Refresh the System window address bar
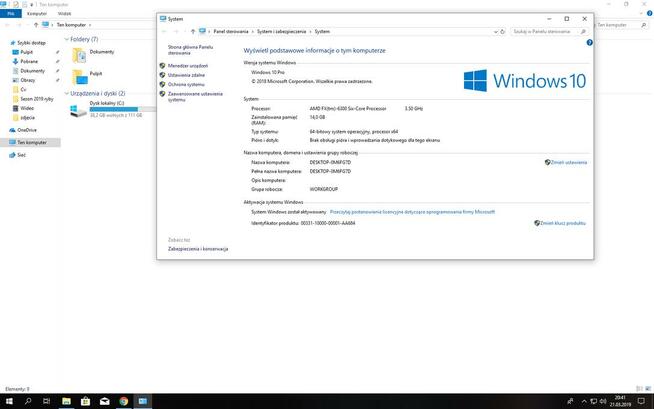 coord(503,32)
